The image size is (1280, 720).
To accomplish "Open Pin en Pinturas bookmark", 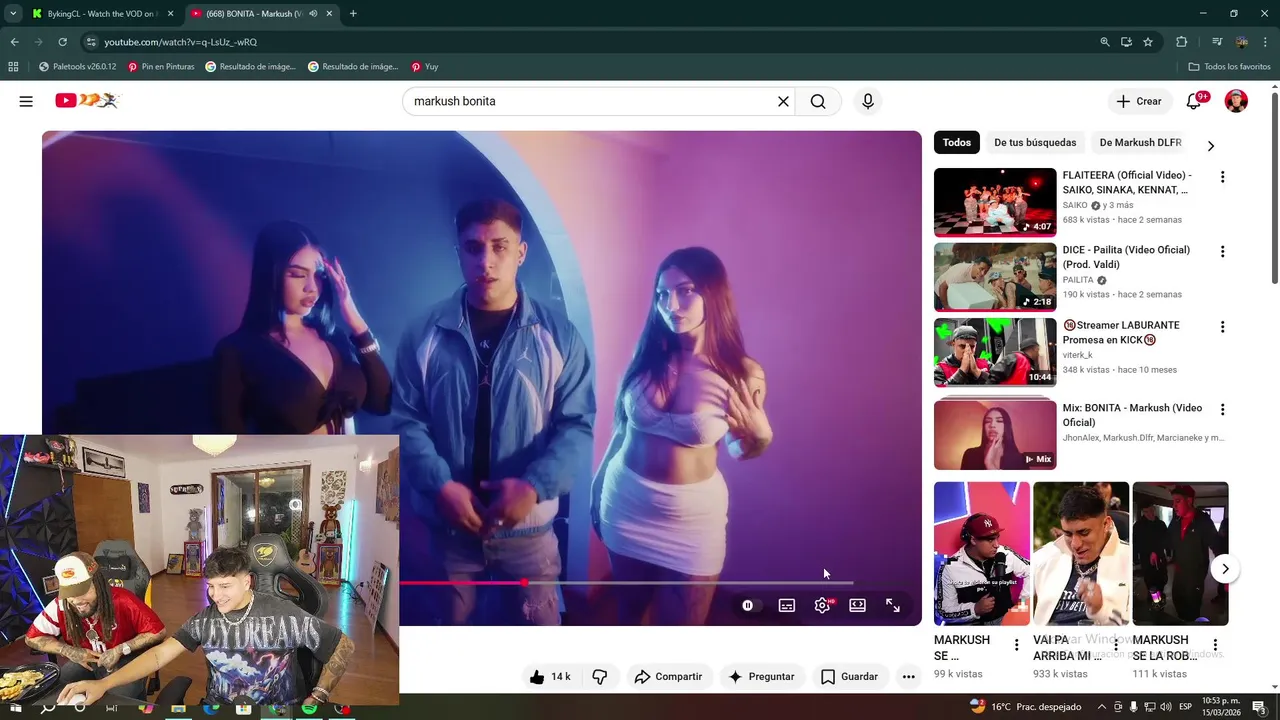I will tap(161, 67).
